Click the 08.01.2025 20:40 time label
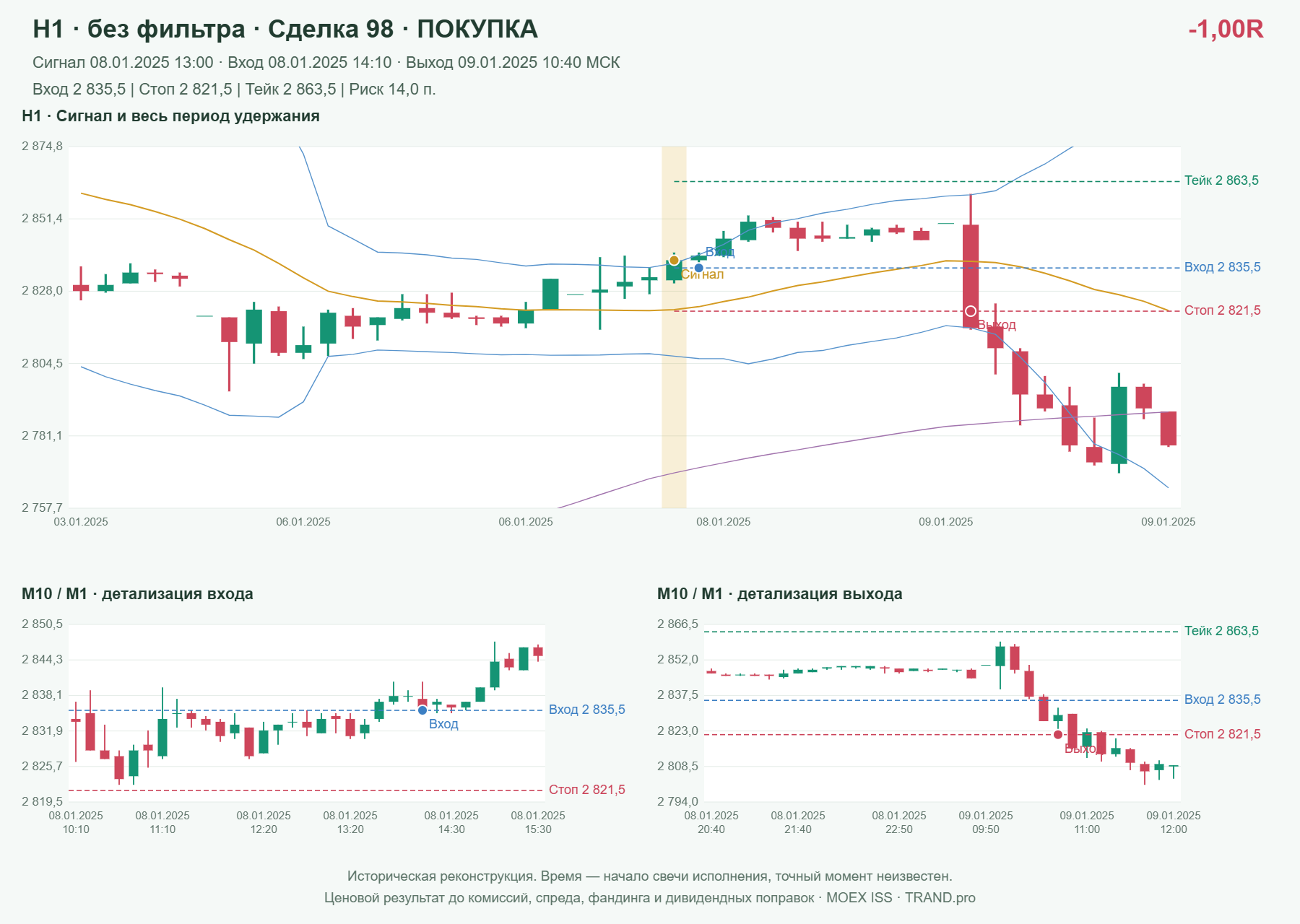The width and height of the screenshot is (1300, 924). (x=711, y=822)
